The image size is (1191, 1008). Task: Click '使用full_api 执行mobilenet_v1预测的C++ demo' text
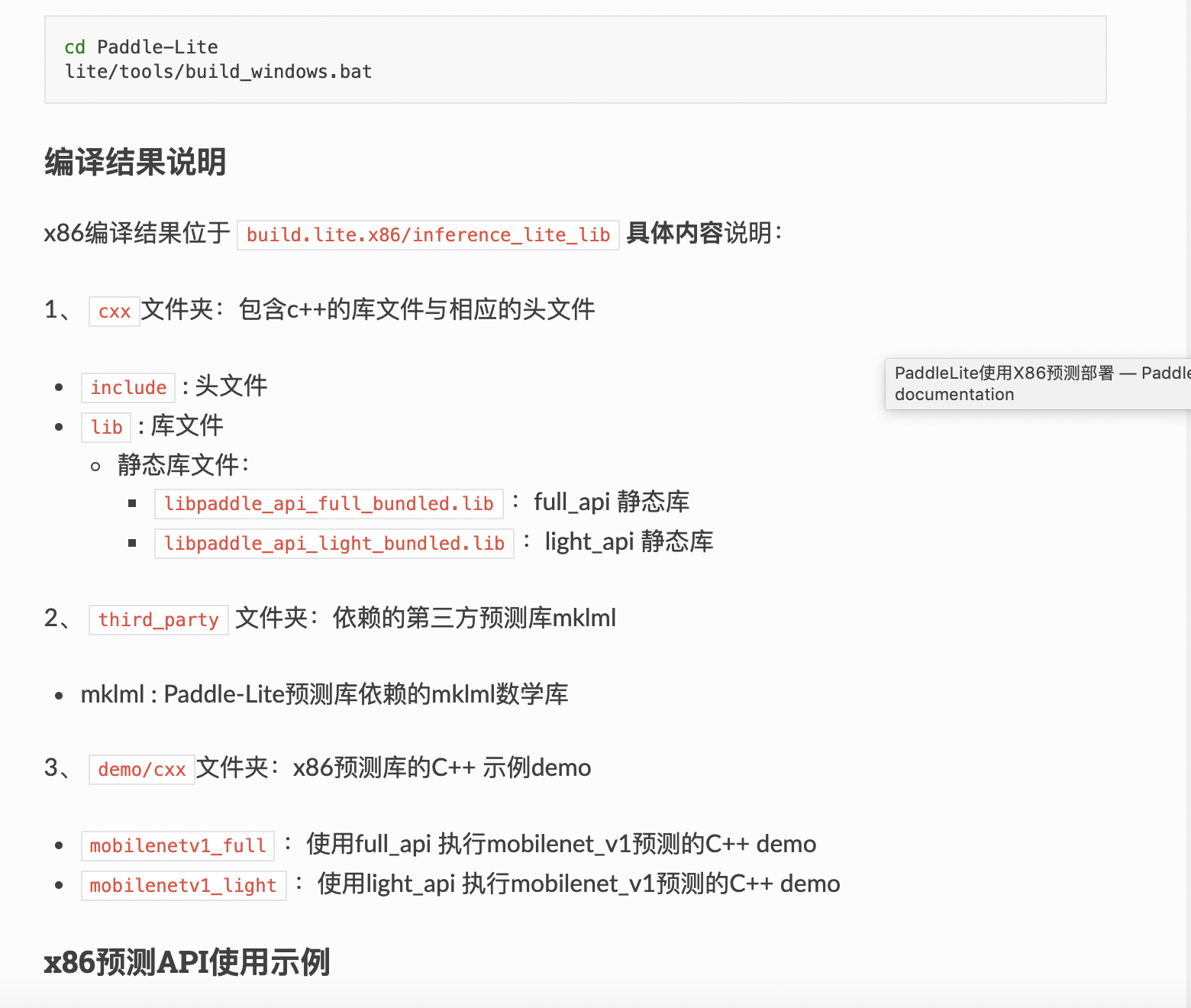coord(561,844)
